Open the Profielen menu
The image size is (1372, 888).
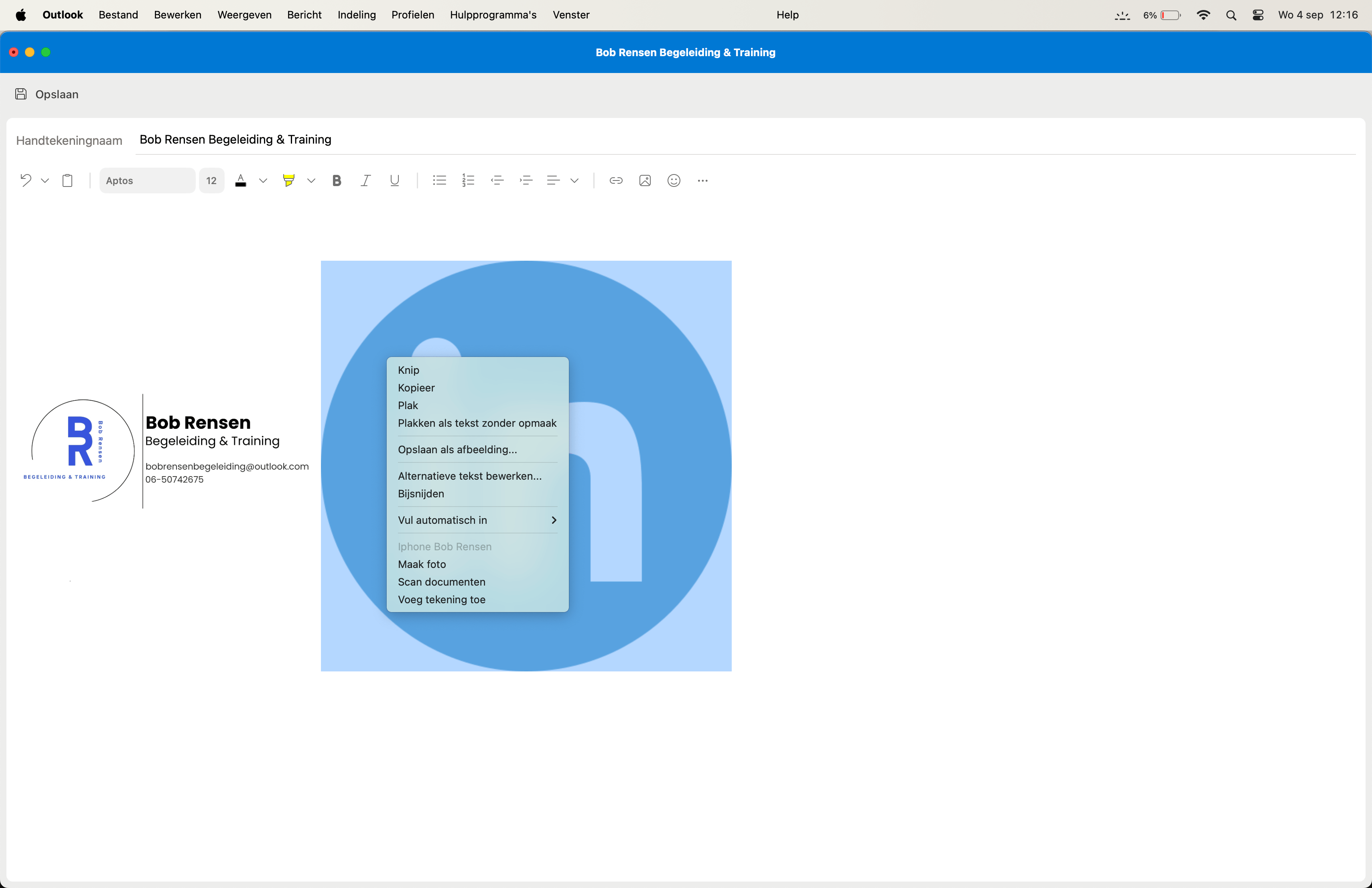[413, 15]
